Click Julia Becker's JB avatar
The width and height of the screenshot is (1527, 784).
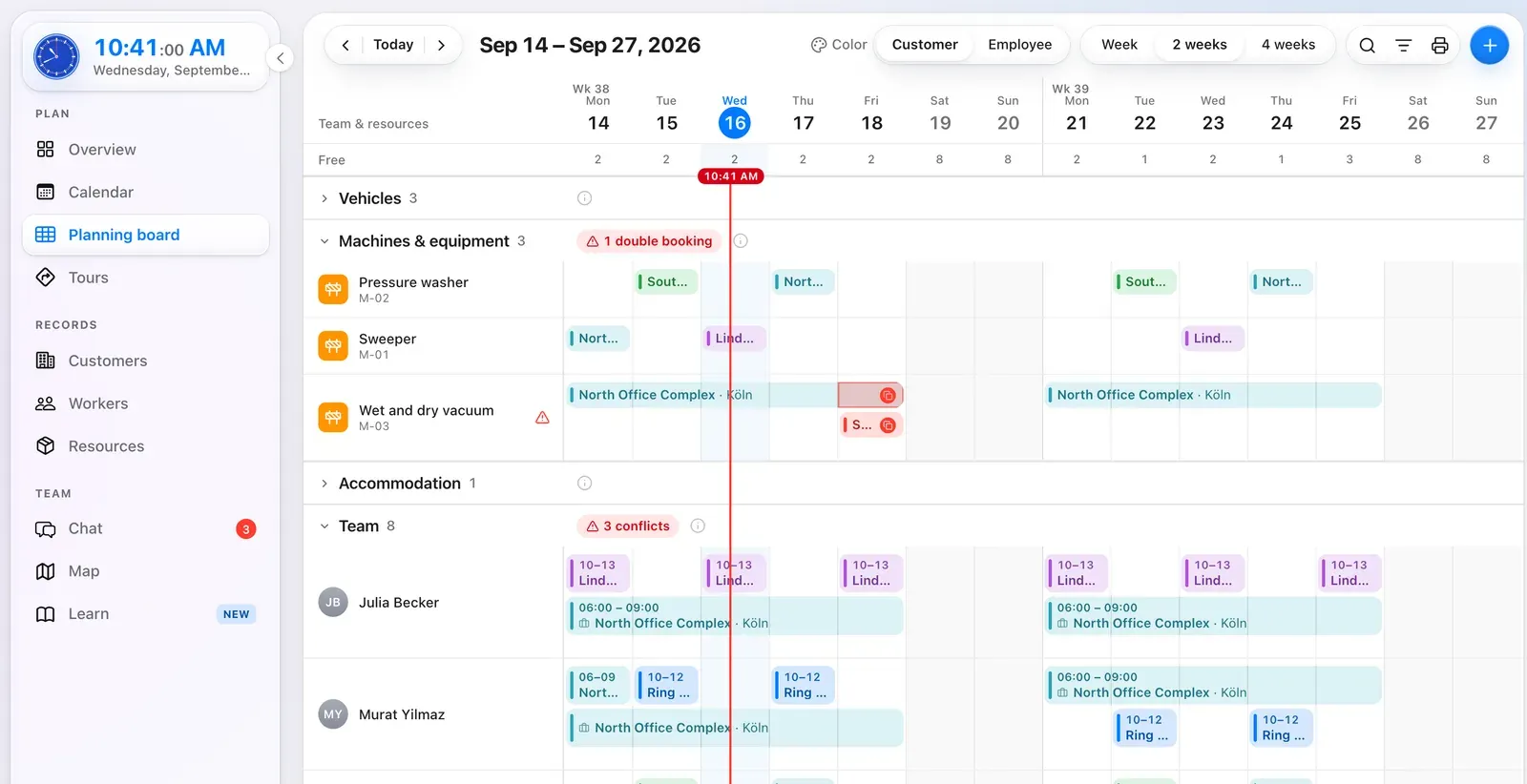pyautogui.click(x=333, y=602)
